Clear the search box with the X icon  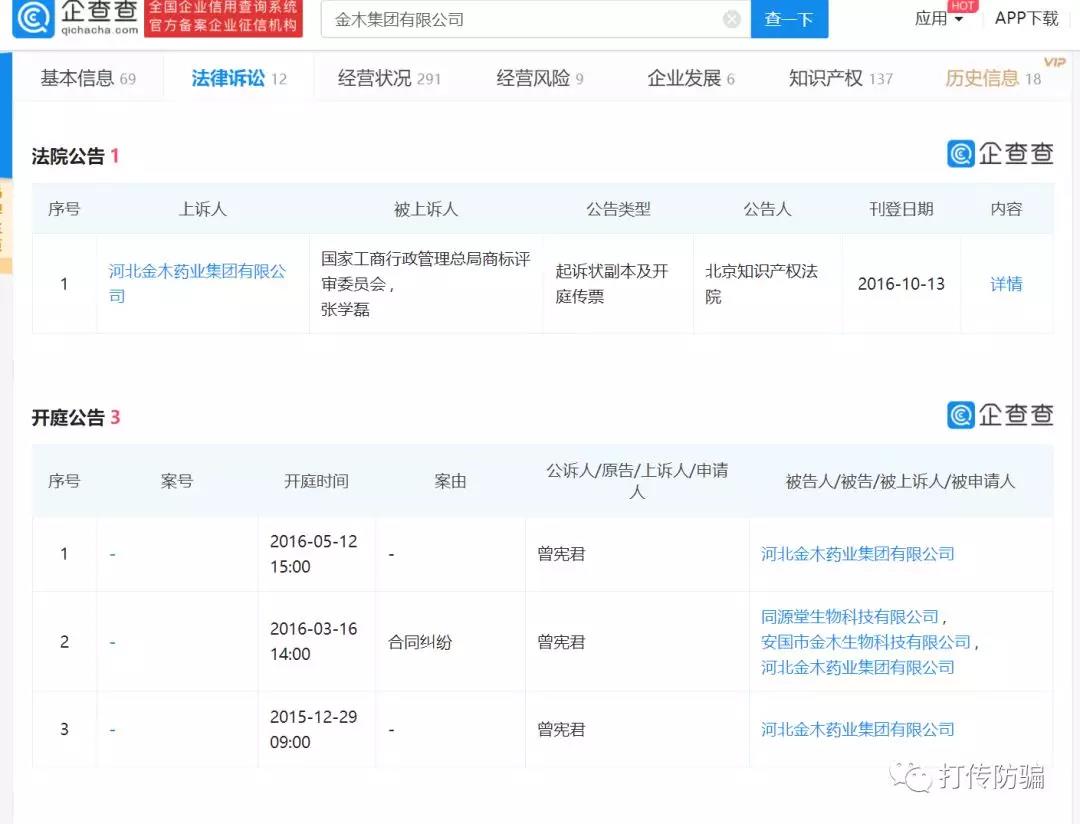pos(732,19)
